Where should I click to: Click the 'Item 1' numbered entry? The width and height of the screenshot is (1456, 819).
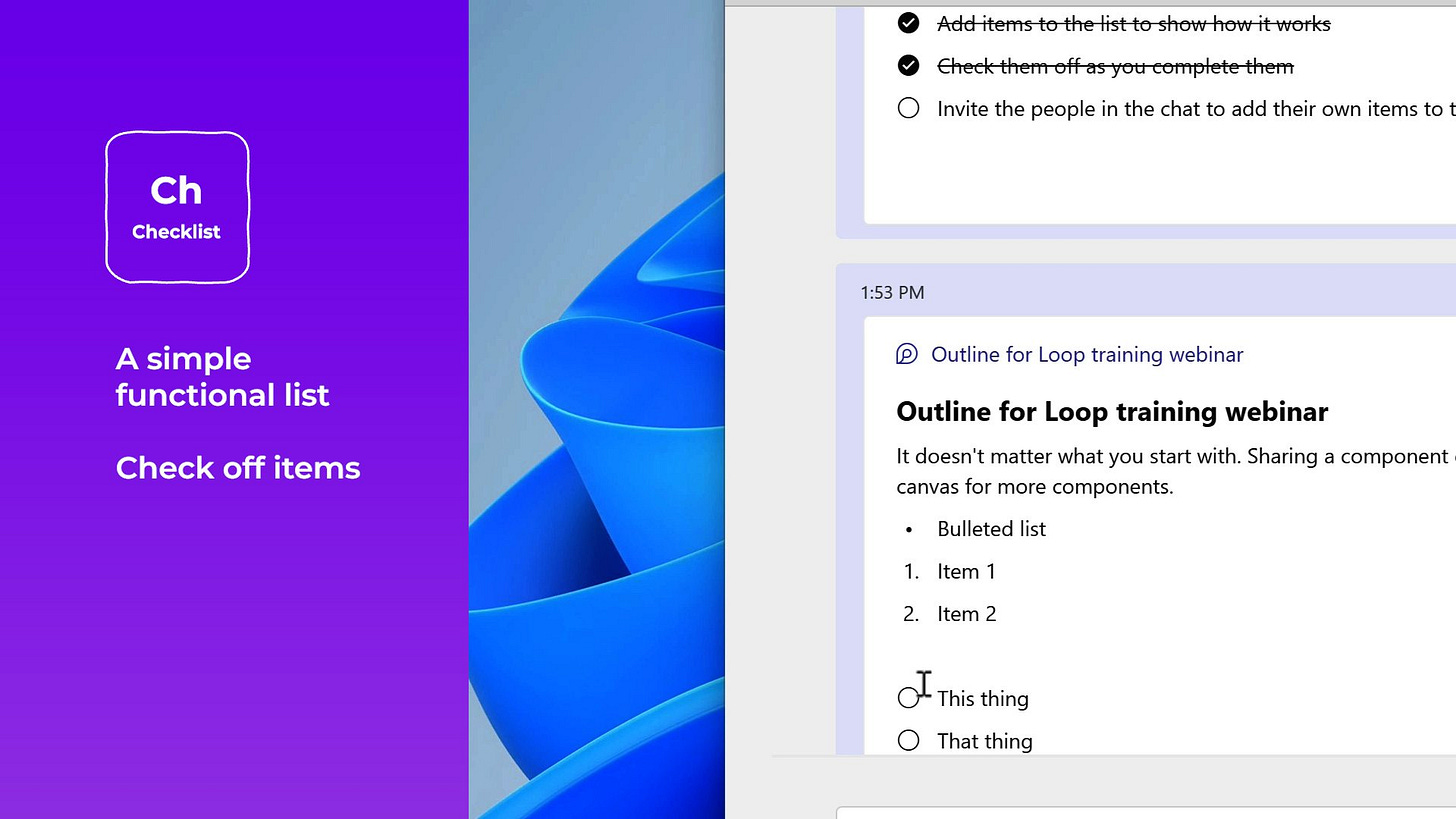(x=966, y=572)
